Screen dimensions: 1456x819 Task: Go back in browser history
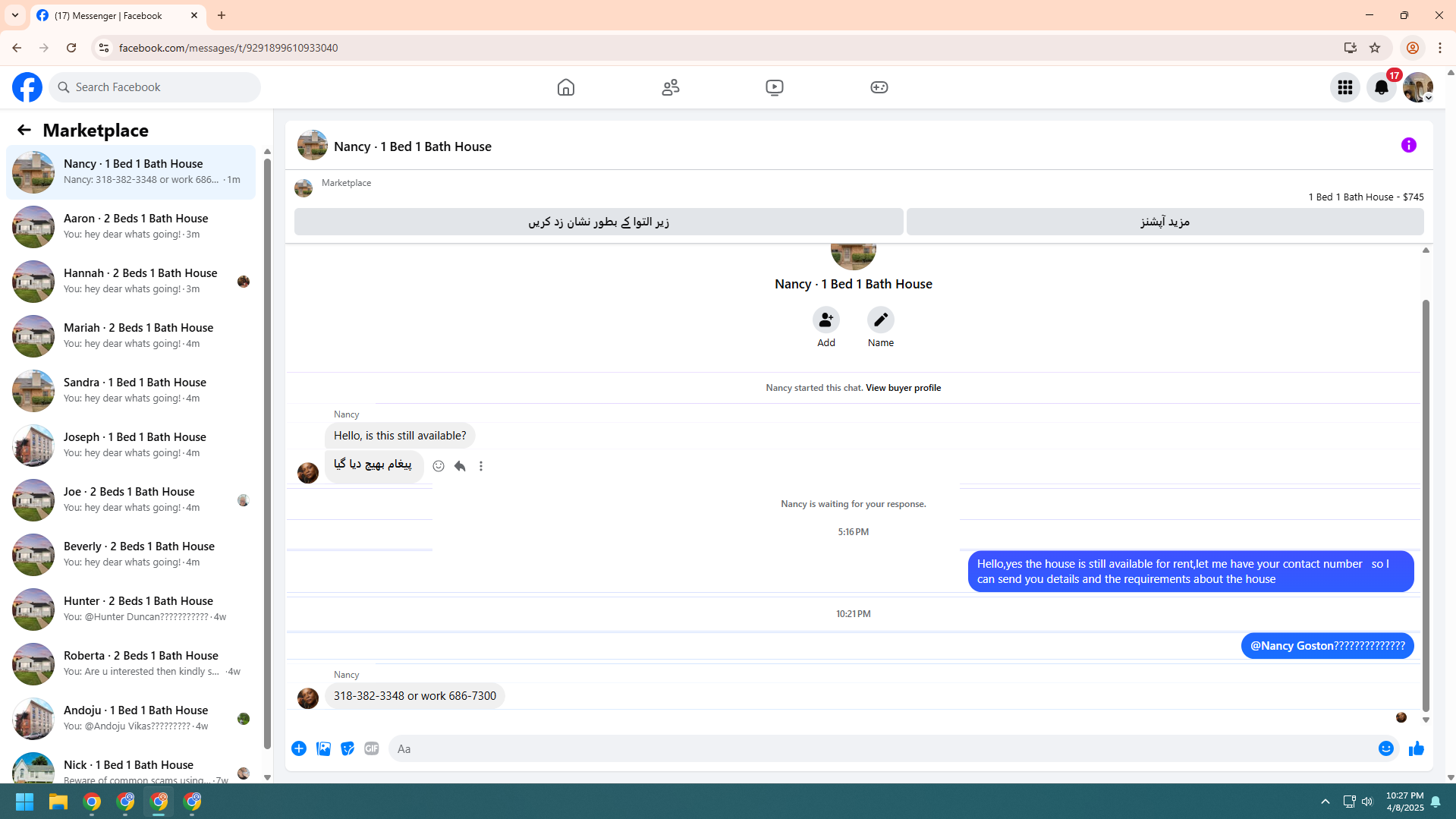[x=17, y=48]
